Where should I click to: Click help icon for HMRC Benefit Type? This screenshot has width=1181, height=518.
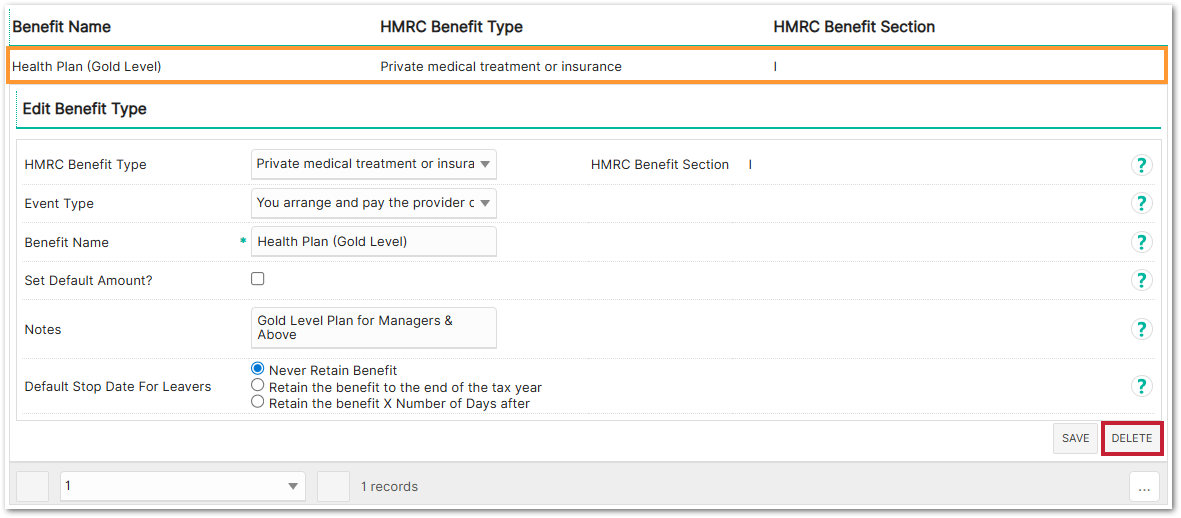click(x=1141, y=165)
